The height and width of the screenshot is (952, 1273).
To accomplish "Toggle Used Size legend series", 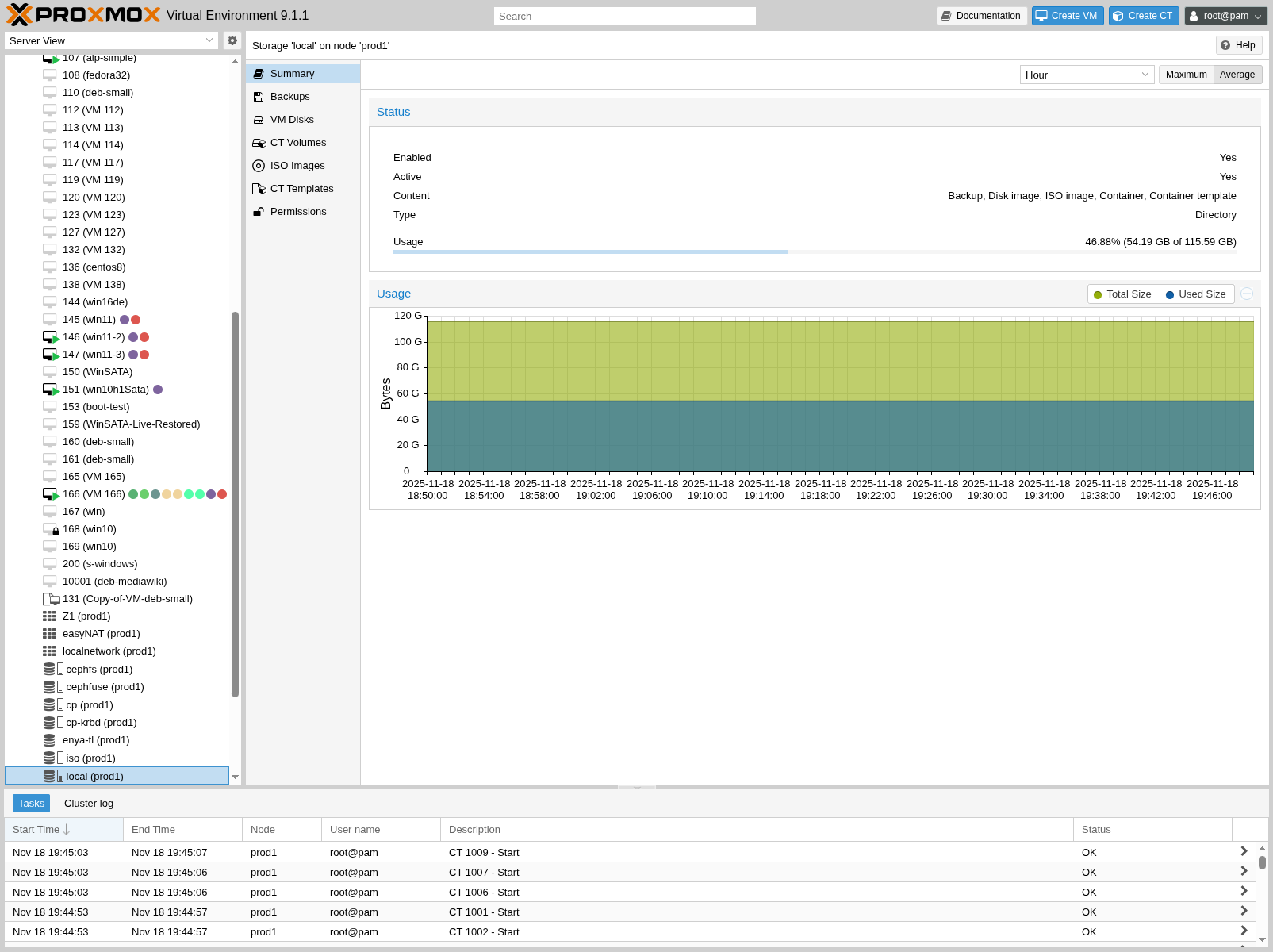I will (1196, 294).
